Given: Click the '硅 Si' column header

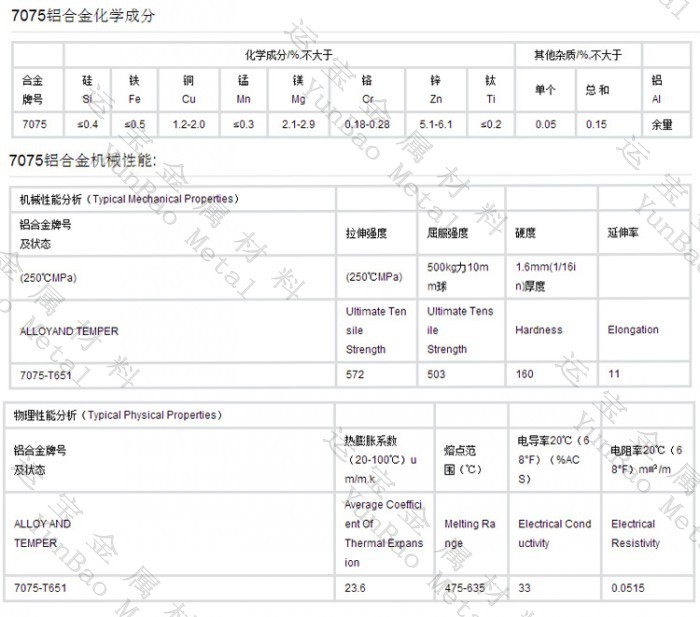Looking at the screenshot, I should click(x=88, y=90).
